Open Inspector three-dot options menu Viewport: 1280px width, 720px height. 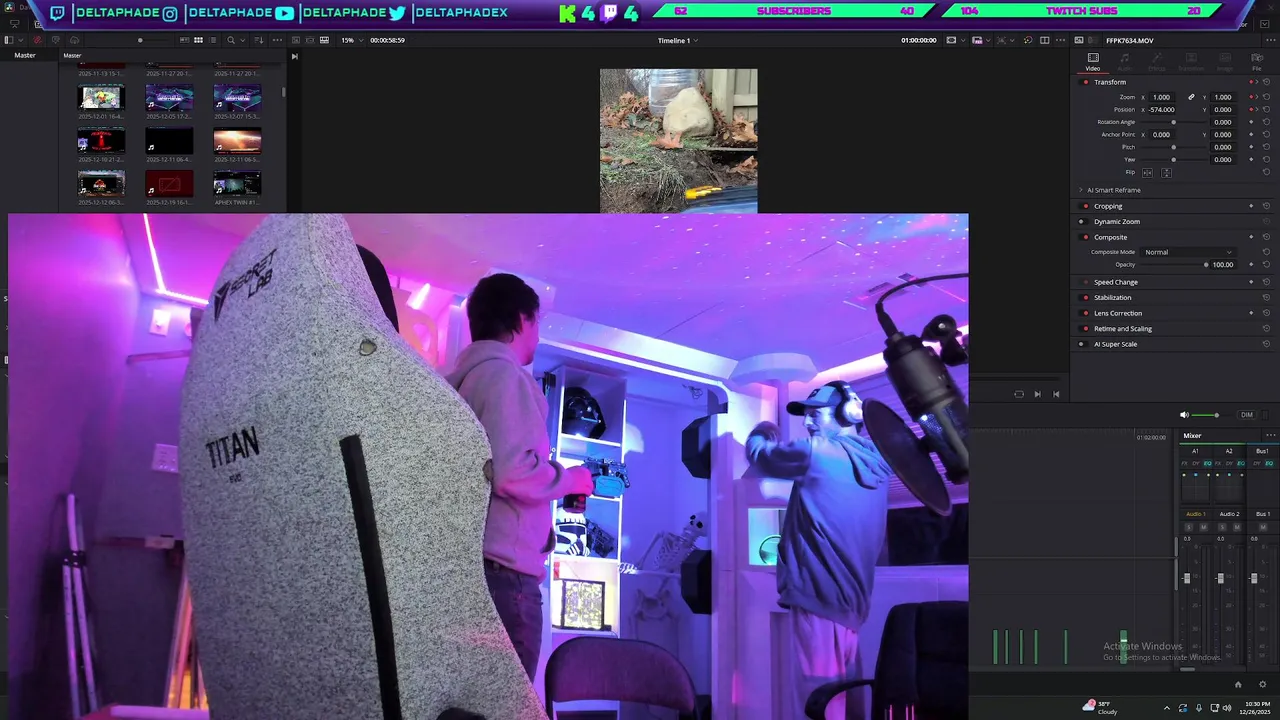[x=1270, y=40]
